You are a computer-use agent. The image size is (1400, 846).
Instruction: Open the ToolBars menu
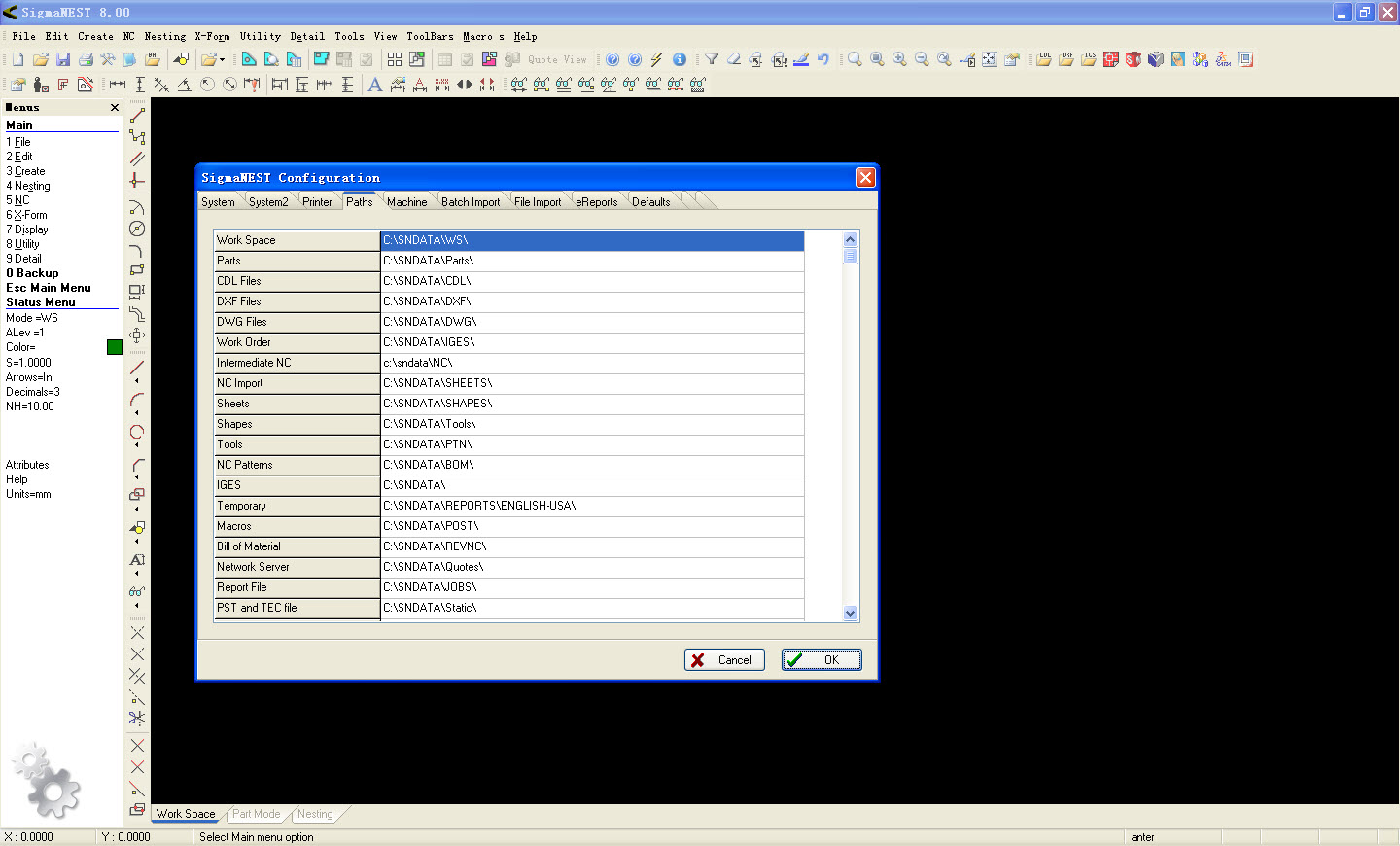[x=430, y=36]
